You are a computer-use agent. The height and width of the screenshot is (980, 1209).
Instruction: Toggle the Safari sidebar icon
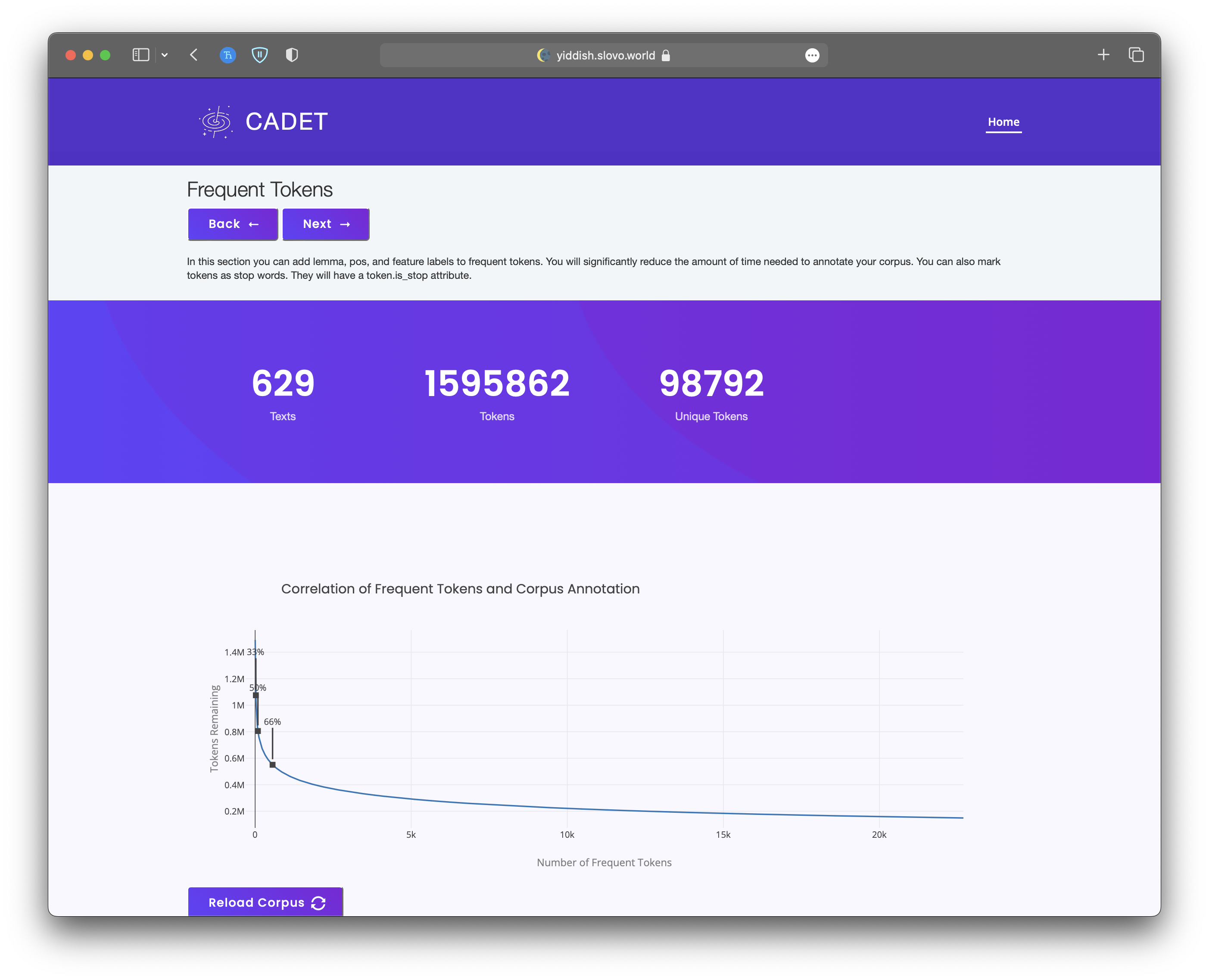click(140, 55)
